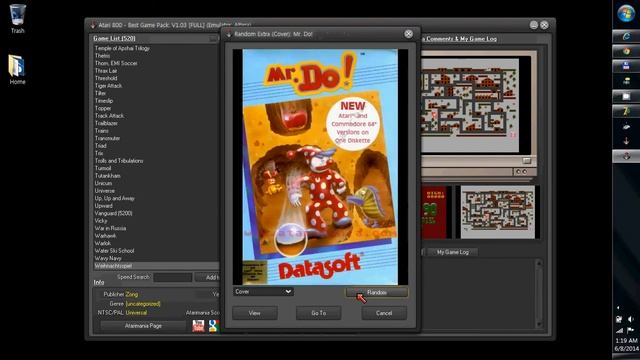The width and height of the screenshot is (640, 360).
Task: Open the Cover type dropdown
Action: tap(263, 291)
